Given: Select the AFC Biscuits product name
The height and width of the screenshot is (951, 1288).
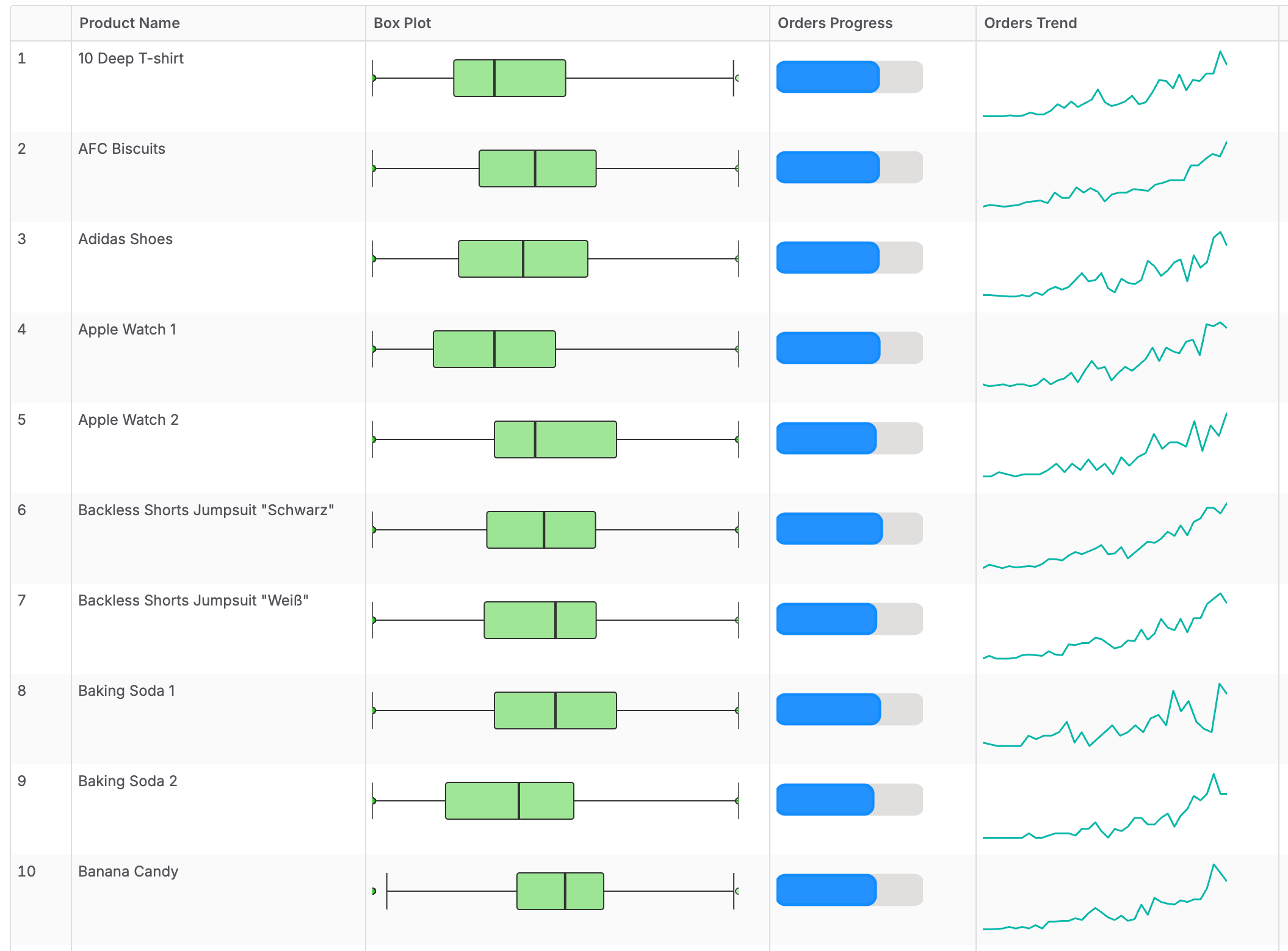Looking at the screenshot, I should coord(121,149).
